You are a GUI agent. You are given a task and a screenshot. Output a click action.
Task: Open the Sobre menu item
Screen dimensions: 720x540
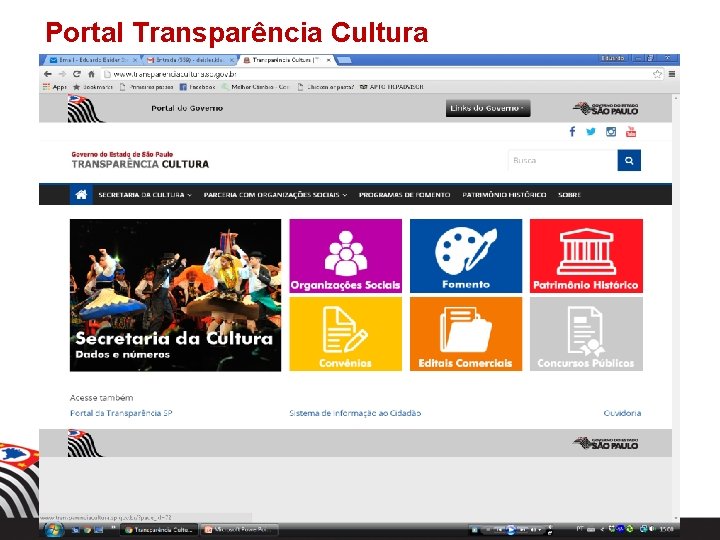tap(569, 195)
